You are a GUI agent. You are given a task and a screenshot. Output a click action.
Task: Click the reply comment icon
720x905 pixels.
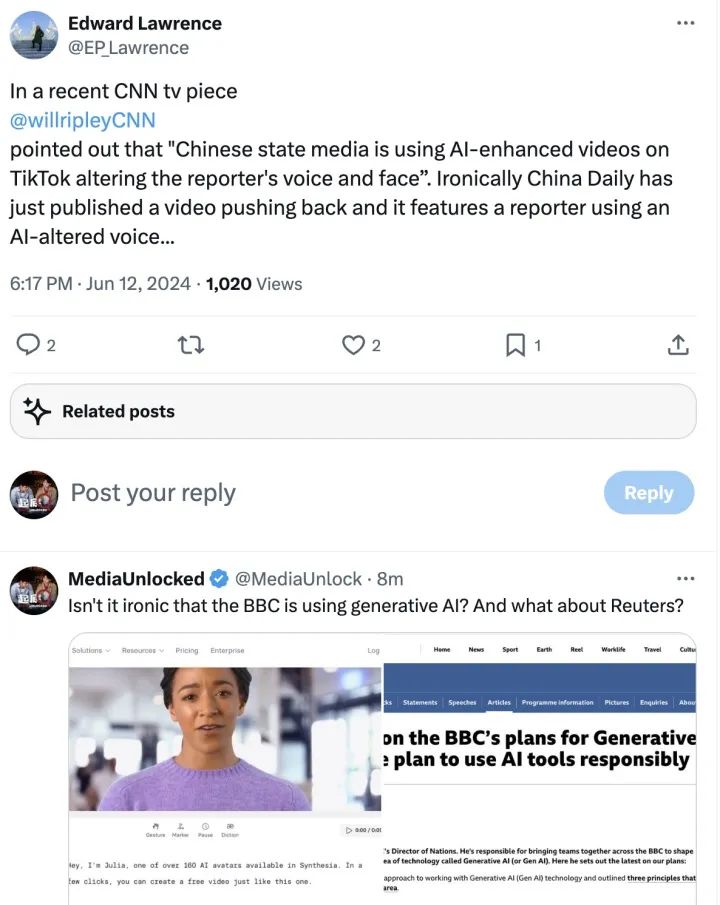pyautogui.click(x=29, y=345)
